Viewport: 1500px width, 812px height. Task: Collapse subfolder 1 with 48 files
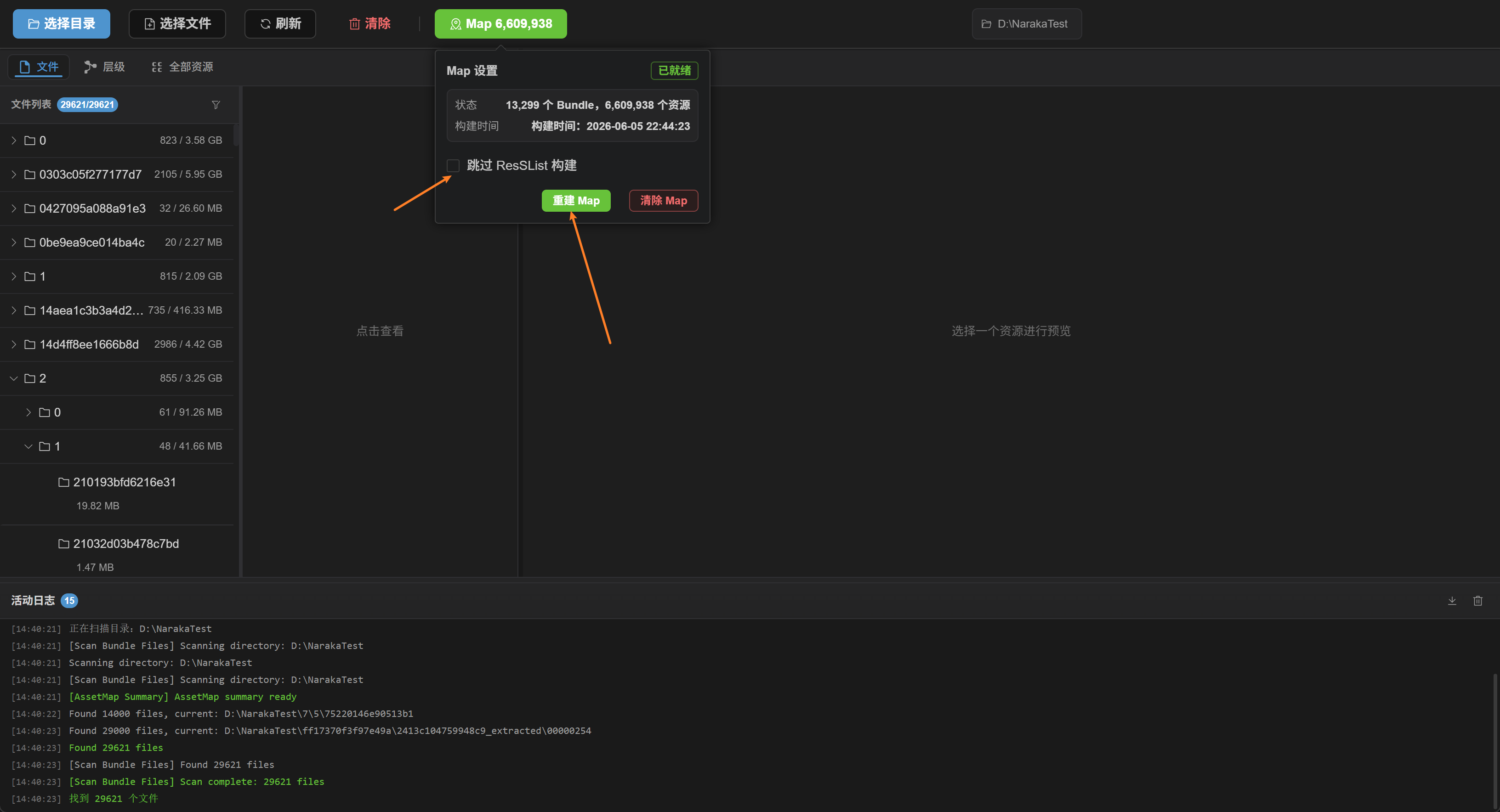point(28,446)
